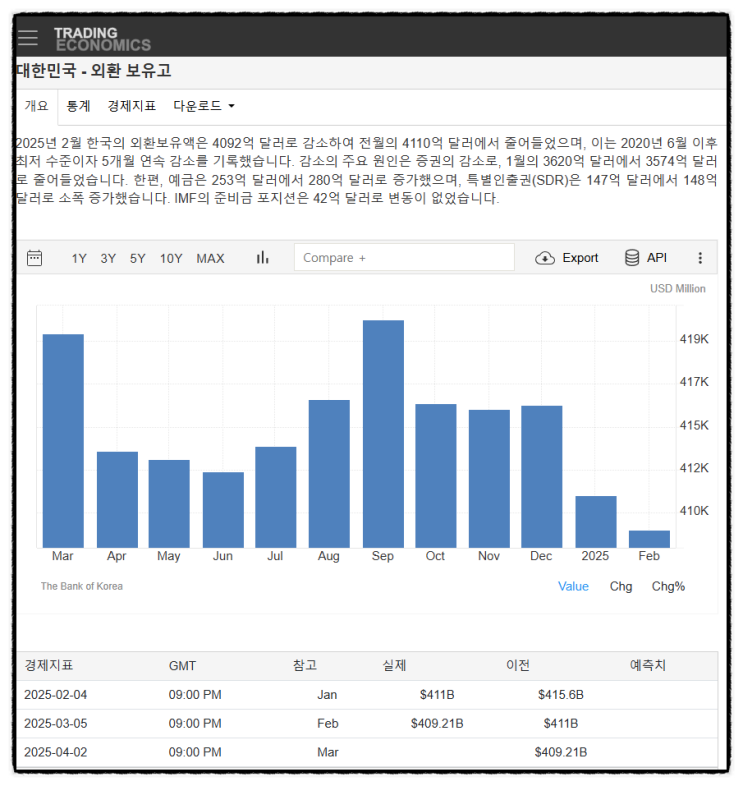The width and height of the screenshot is (743, 786).
Task: Click the Mar bar in chart
Action: [x=63, y=441]
